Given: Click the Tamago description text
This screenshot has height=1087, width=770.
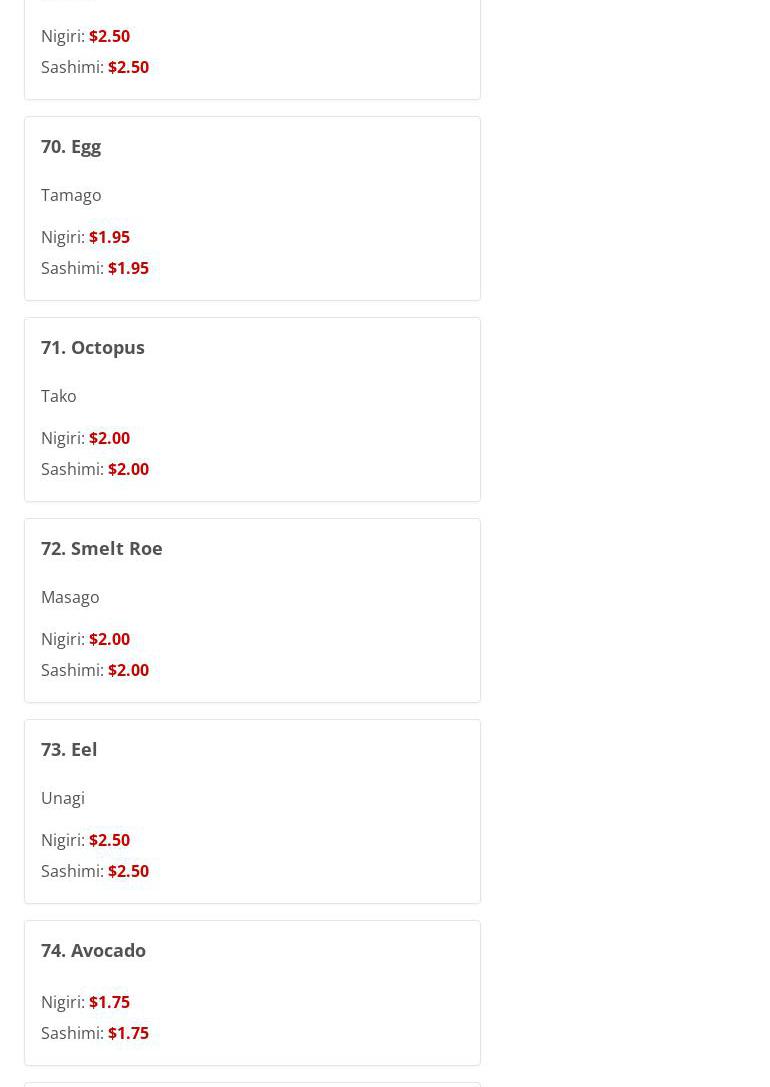Looking at the screenshot, I should pos(71,195).
